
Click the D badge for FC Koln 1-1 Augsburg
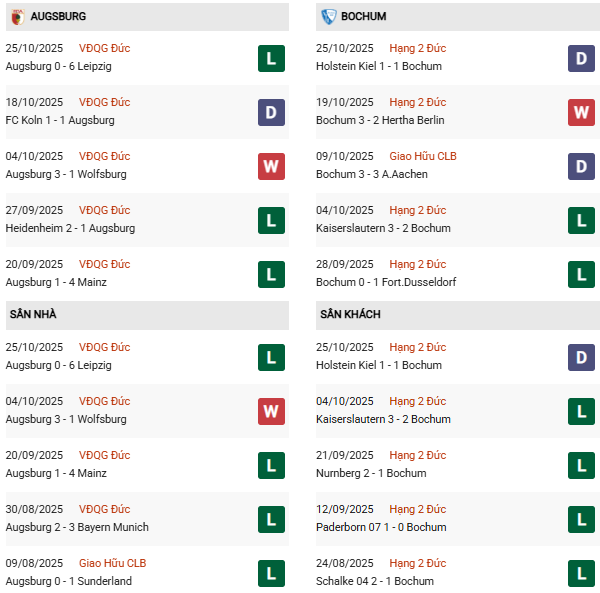[270, 112]
